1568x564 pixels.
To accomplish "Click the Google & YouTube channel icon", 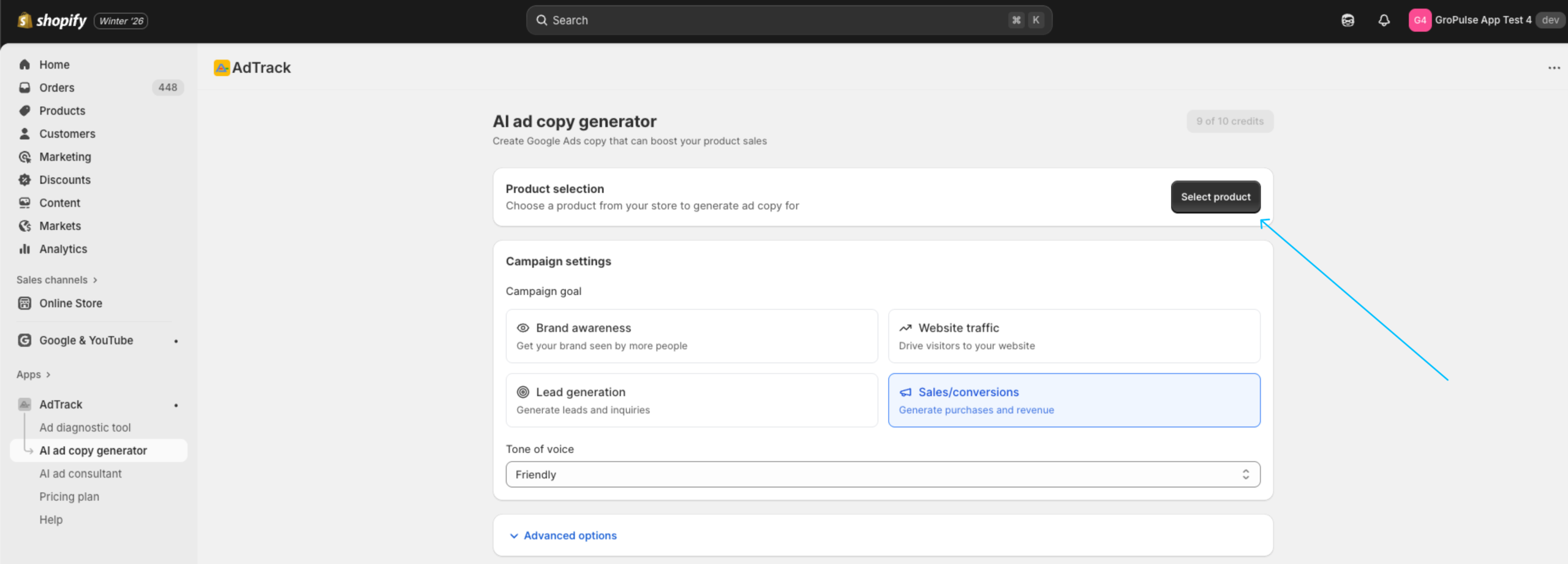I will (24, 340).
